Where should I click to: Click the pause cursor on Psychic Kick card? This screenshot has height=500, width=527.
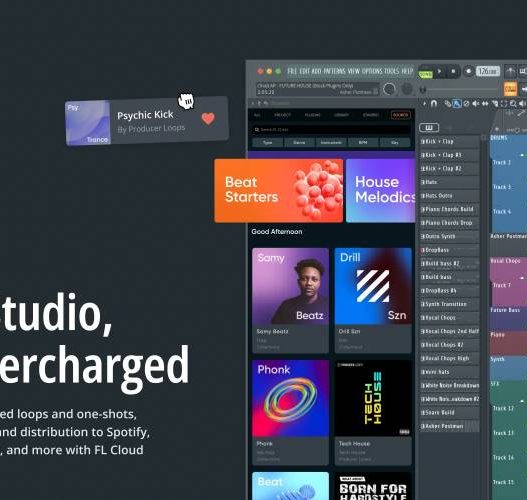[186, 101]
